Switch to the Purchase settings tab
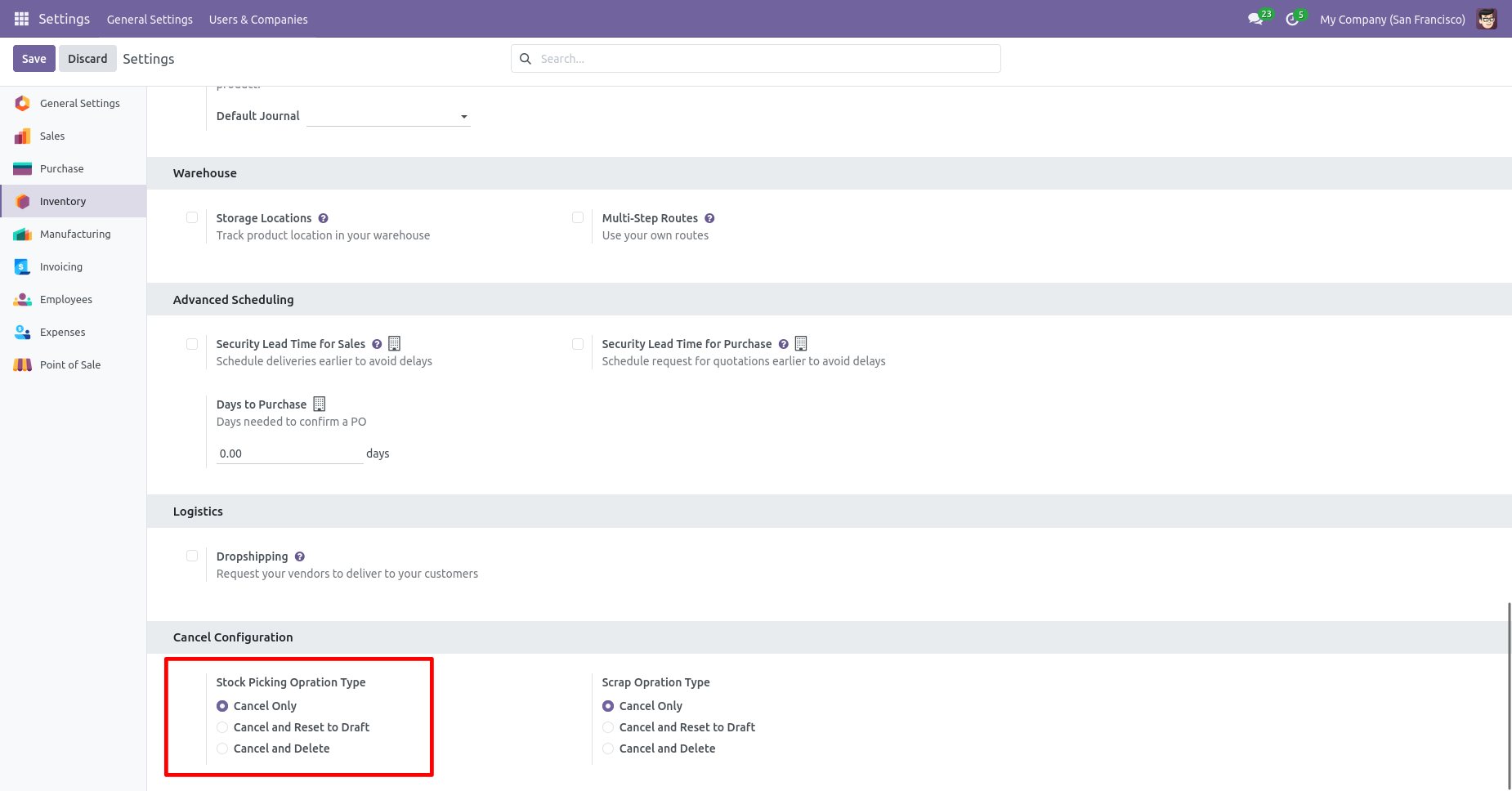 (x=74, y=168)
